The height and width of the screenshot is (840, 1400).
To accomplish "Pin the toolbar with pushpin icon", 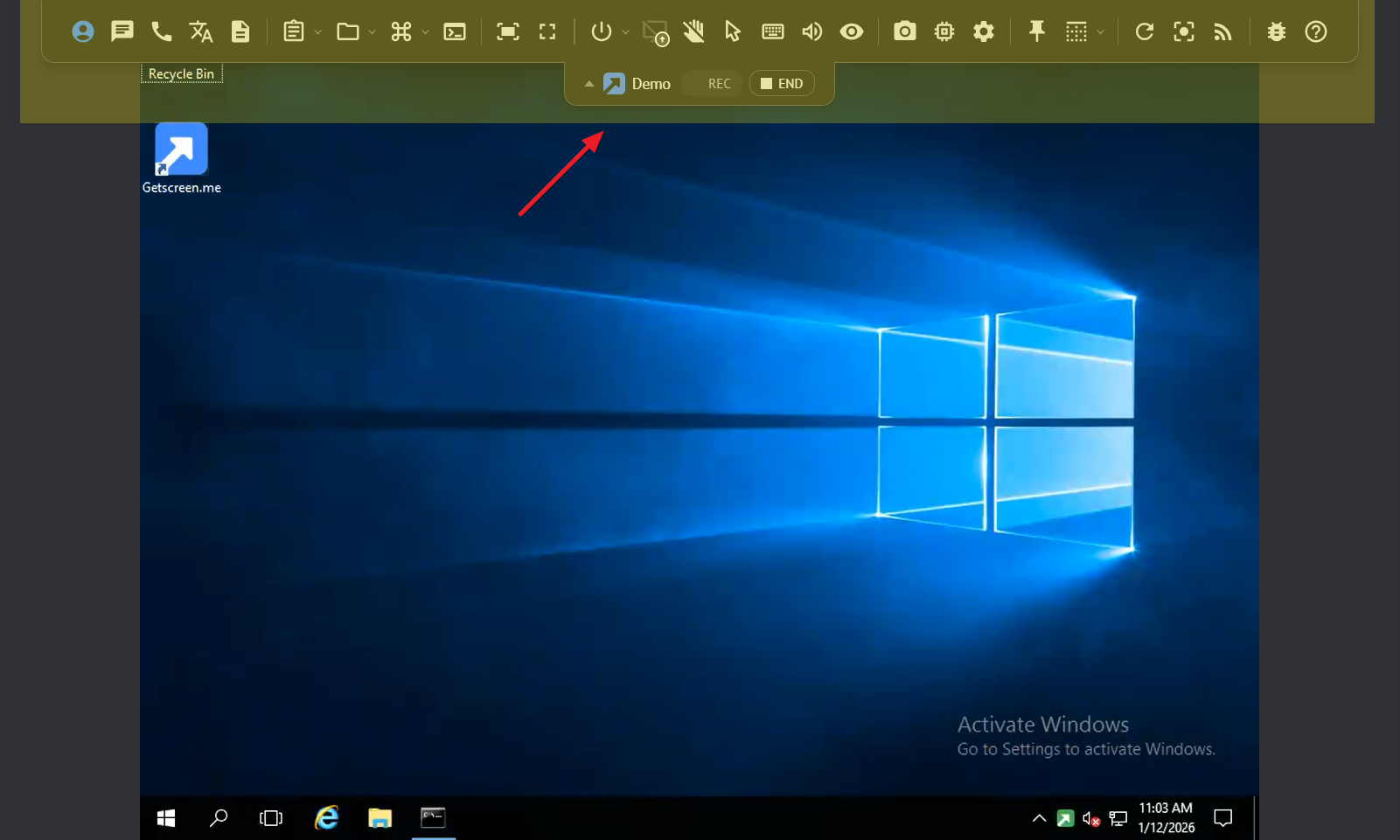I will click(x=1036, y=31).
